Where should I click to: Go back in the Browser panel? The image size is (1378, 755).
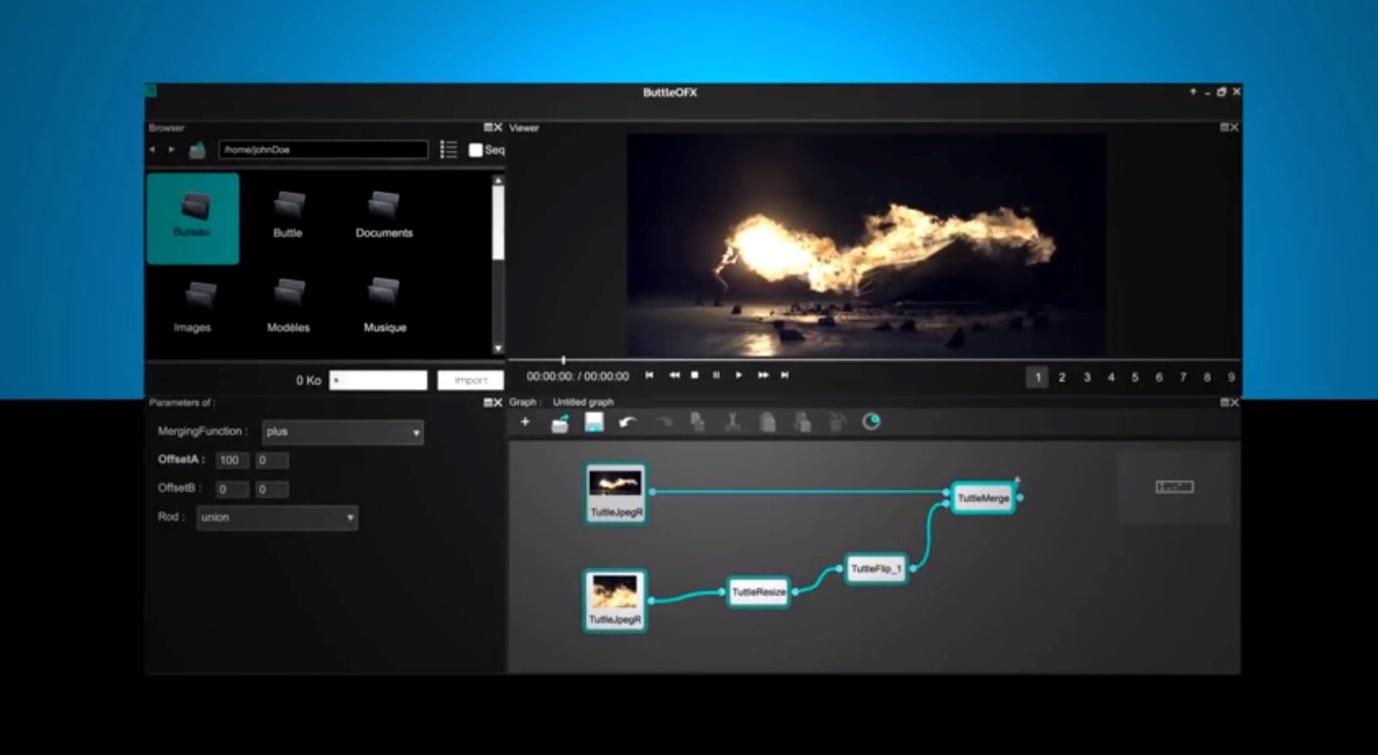point(152,150)
